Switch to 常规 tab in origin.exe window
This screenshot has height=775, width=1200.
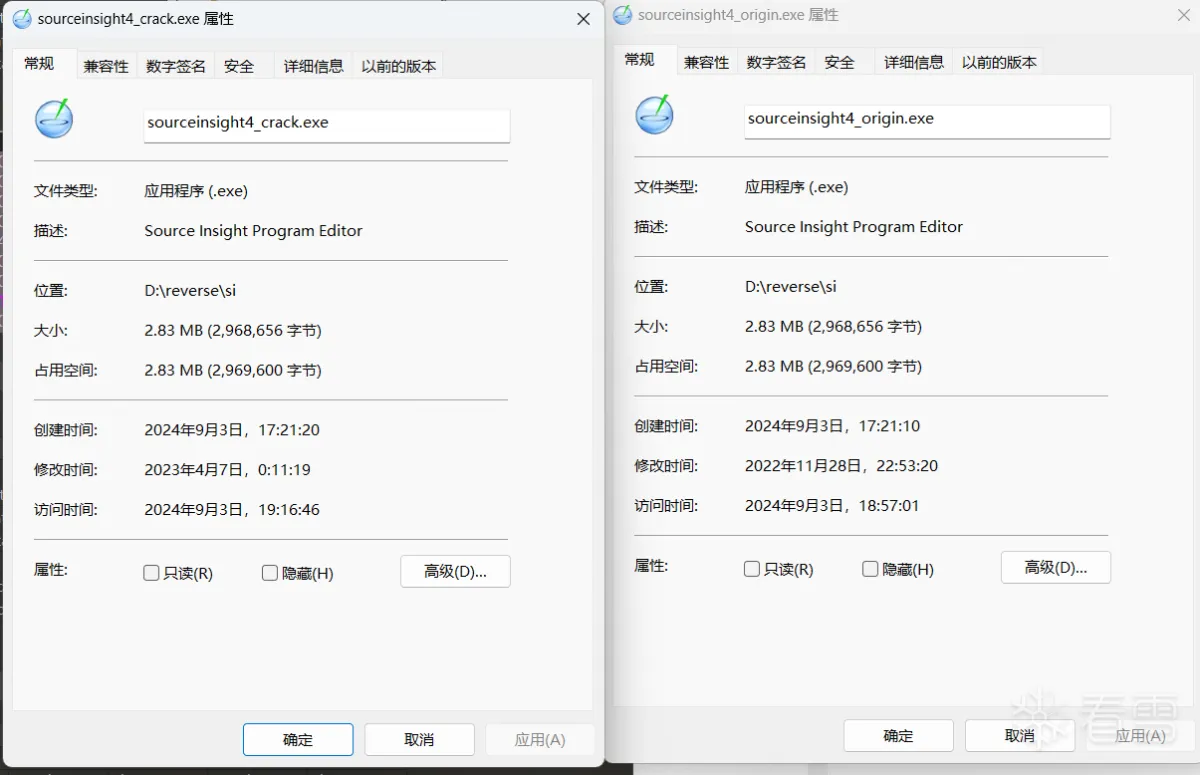click(x=640, y=59)
